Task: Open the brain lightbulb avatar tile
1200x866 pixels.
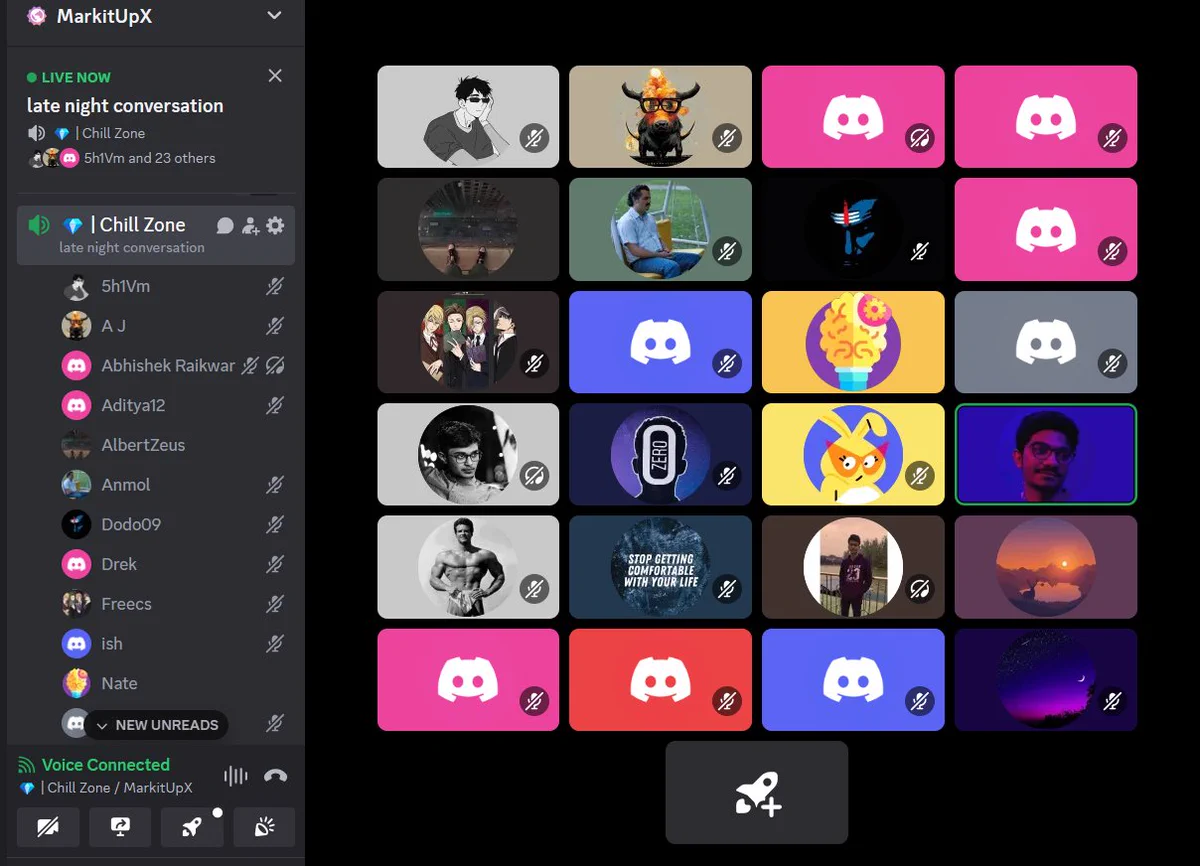Action: [853, 341]
